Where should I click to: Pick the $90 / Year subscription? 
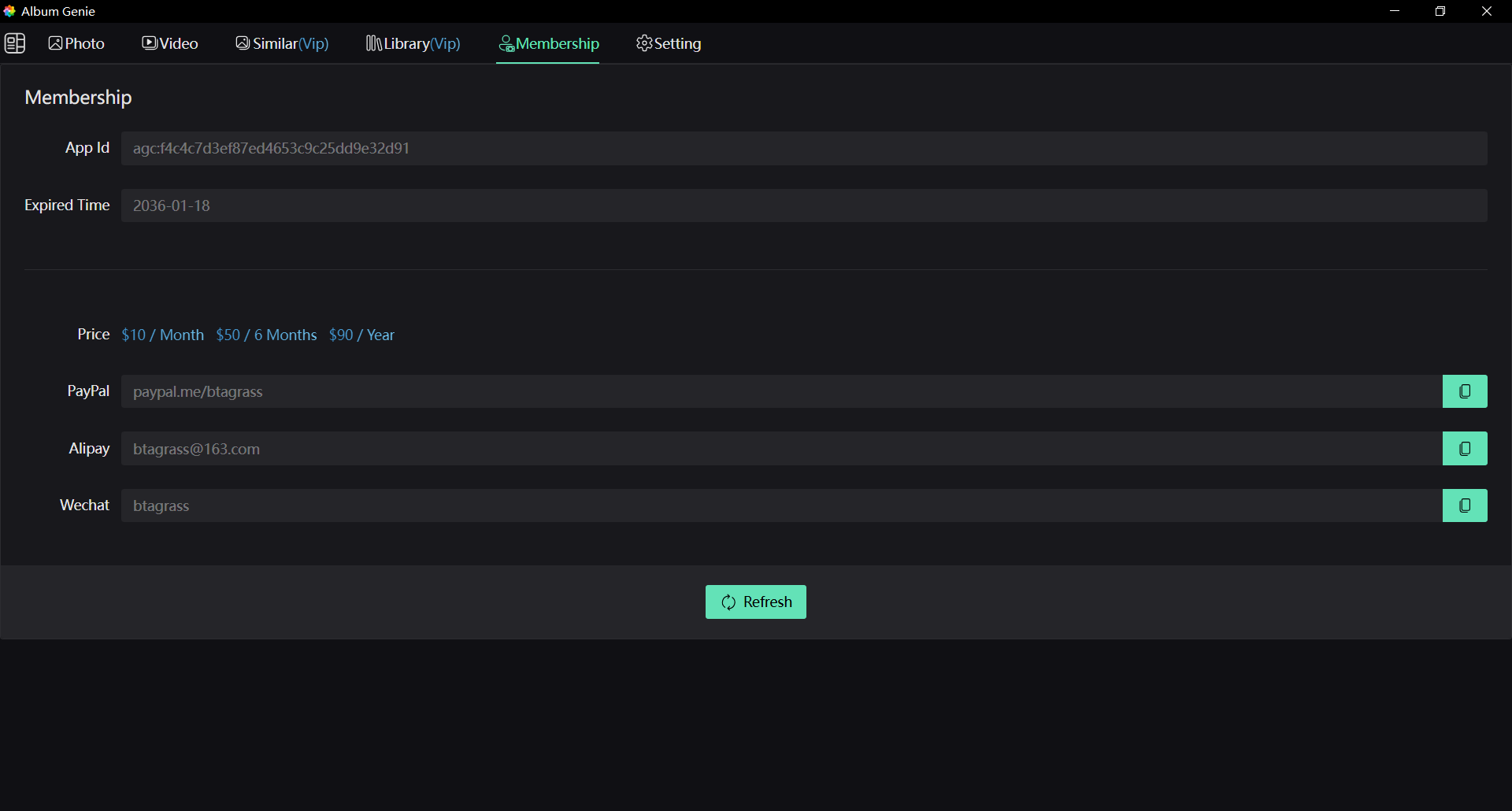click(x=361, y=335)
